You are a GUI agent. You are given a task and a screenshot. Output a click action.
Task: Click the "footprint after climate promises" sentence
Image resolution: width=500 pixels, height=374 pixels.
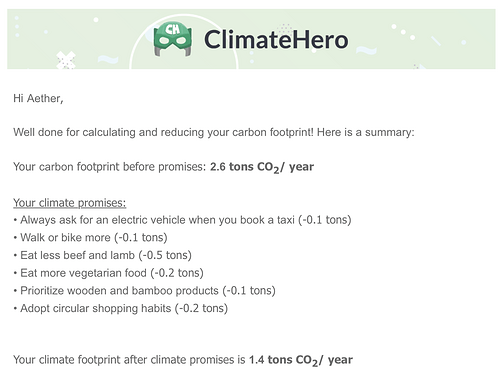[x=129, y=360]
